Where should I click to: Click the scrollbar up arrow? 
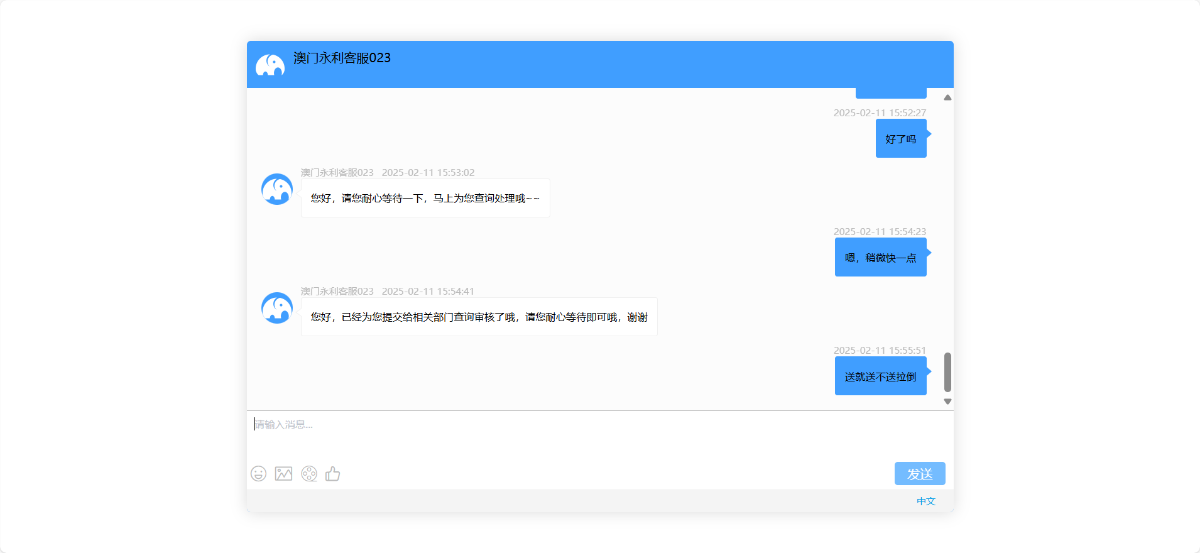[947, 97]
